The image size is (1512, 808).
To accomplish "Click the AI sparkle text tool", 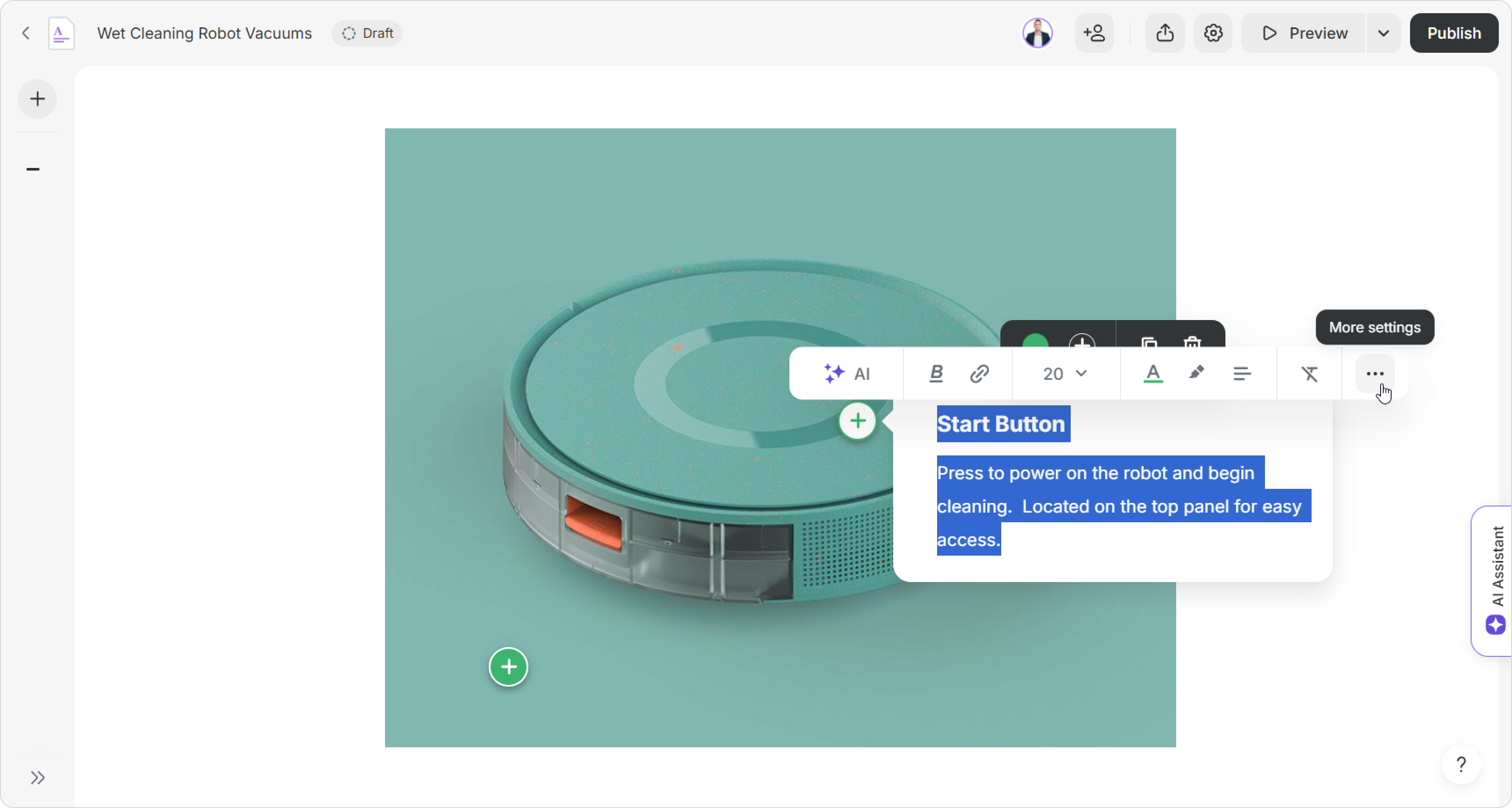I will point(846,374).
